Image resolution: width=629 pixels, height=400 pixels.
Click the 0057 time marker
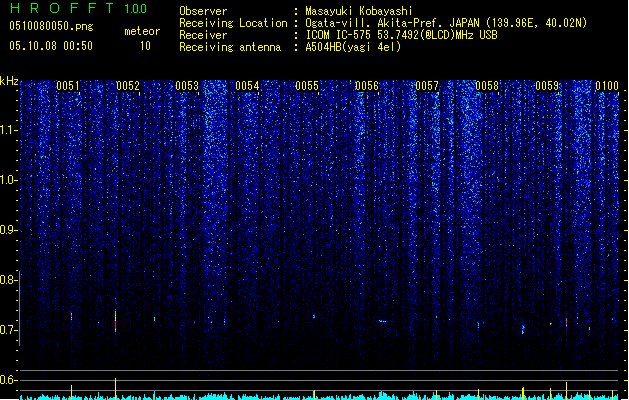pos(427,86)
